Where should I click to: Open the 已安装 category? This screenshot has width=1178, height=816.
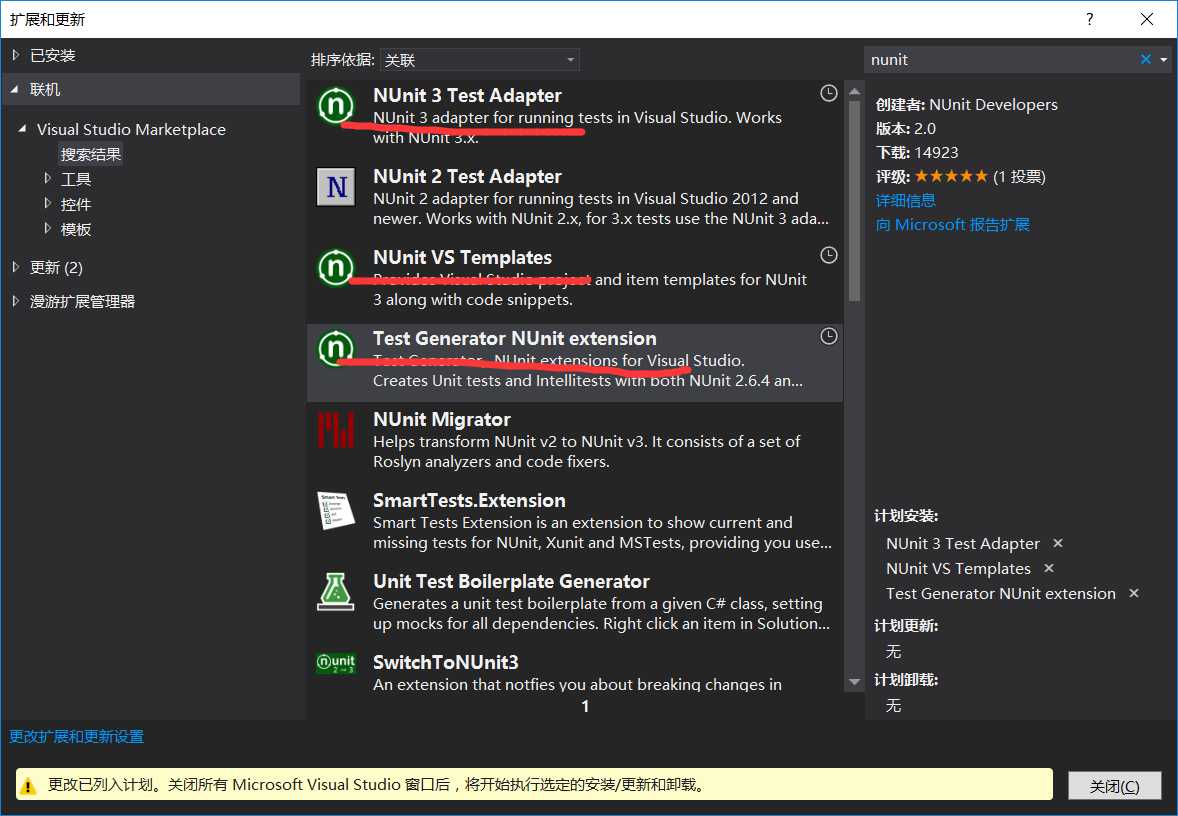53,55
